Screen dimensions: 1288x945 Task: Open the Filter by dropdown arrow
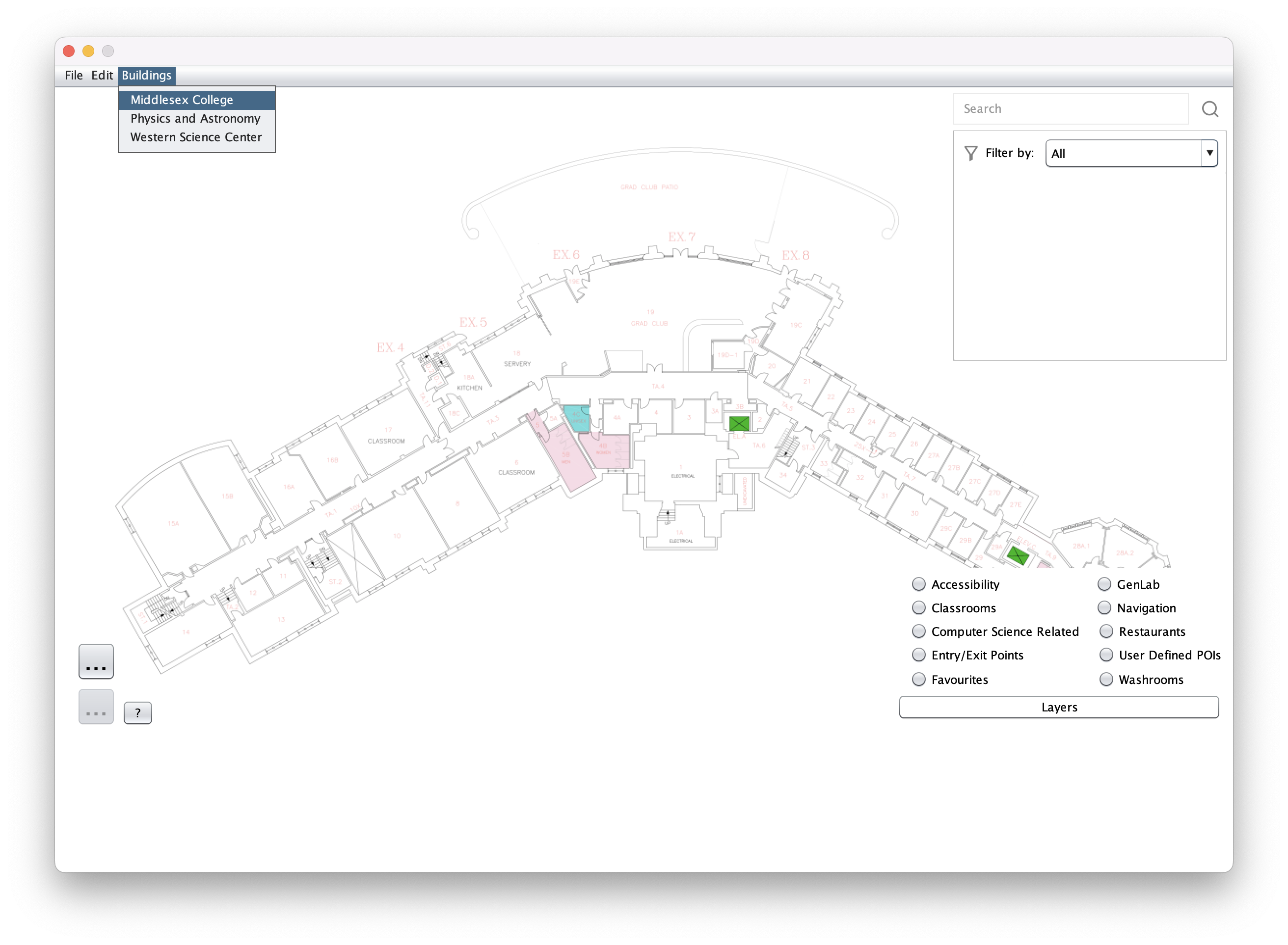tap(1209, 153)
